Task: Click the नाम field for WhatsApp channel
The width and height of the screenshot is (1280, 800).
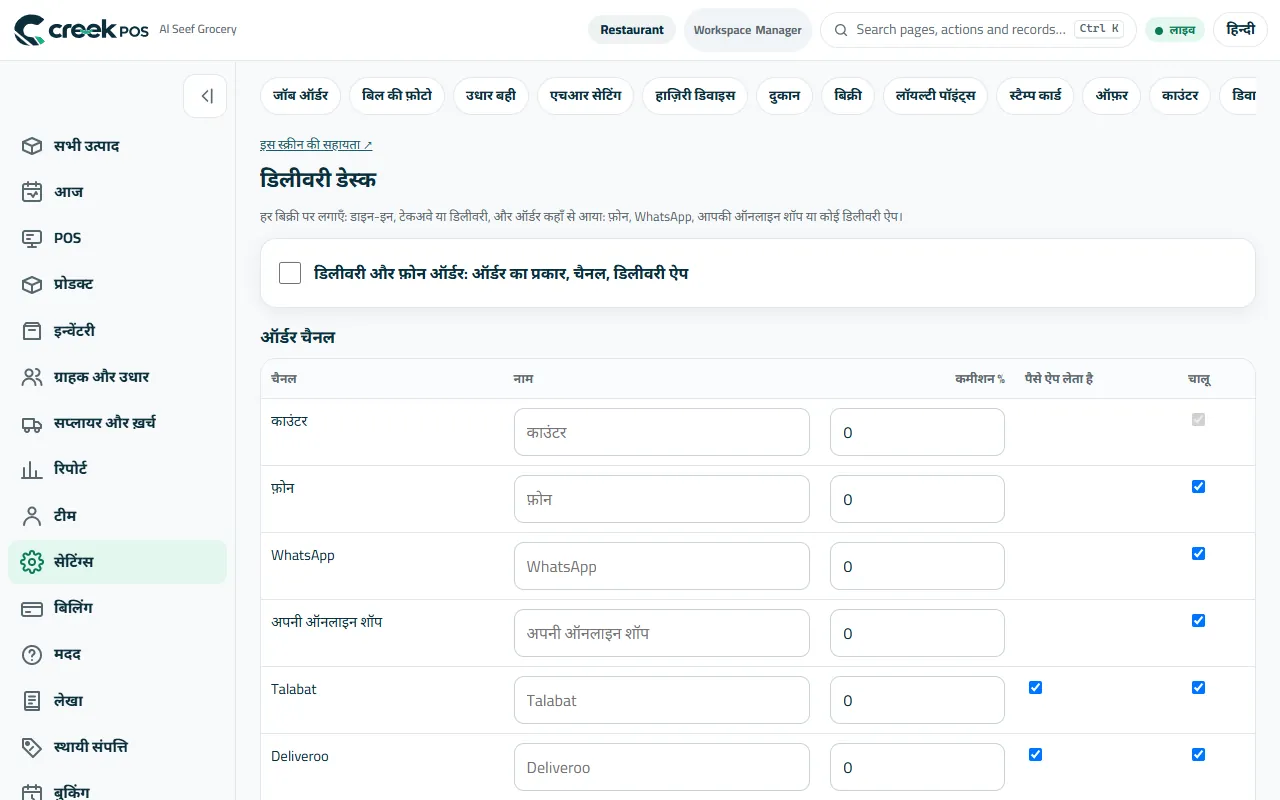Action: tap(662, 566)
